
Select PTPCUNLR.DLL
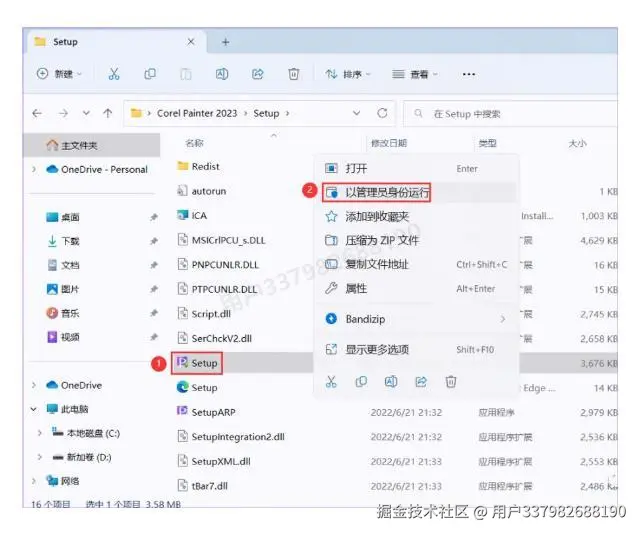(x=217, y=289)
